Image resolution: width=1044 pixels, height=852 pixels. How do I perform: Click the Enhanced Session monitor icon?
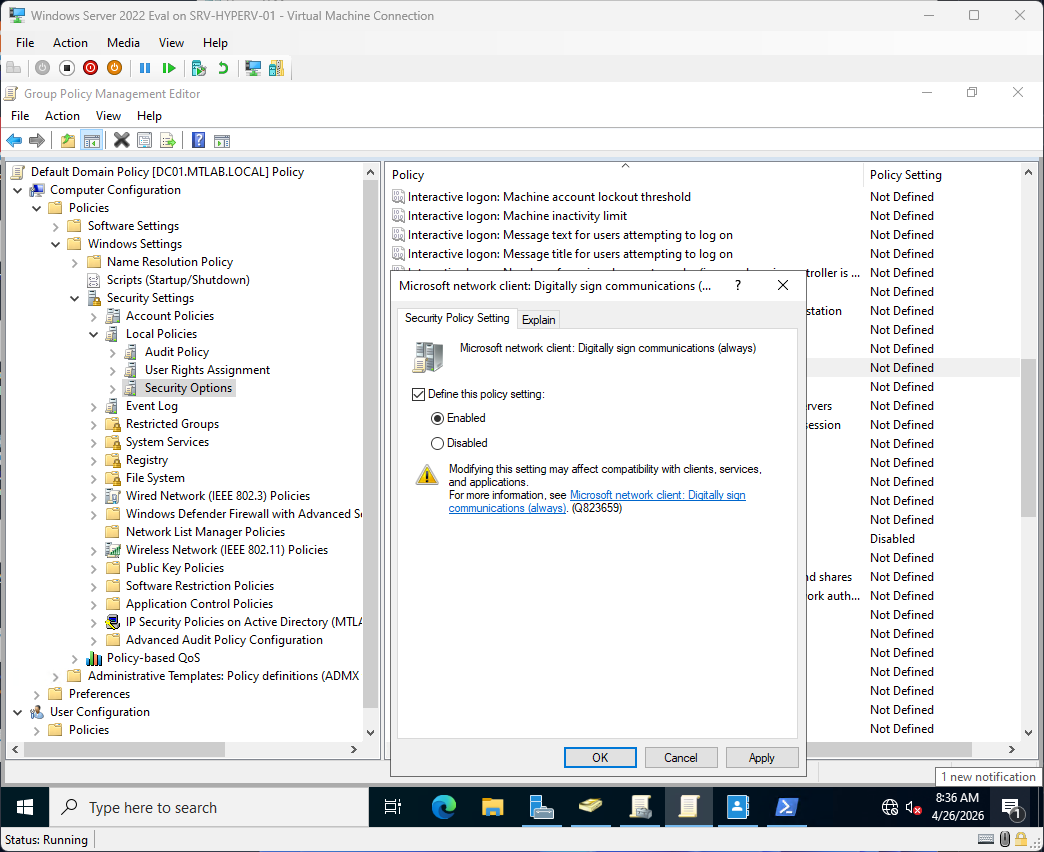click(x=253, y=68)
